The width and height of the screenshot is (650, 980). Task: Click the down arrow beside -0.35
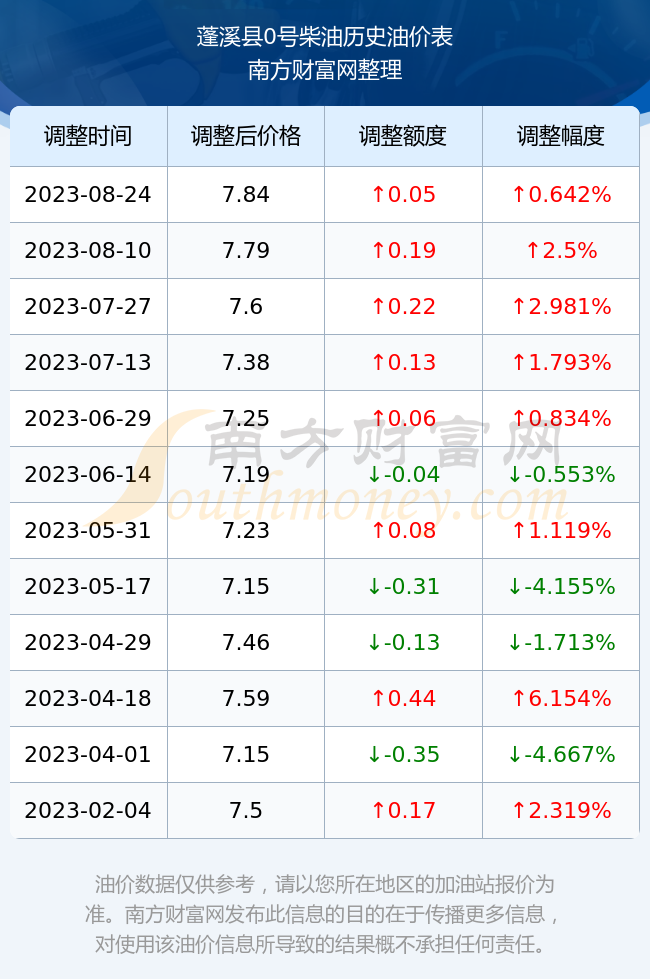point(374,755)
